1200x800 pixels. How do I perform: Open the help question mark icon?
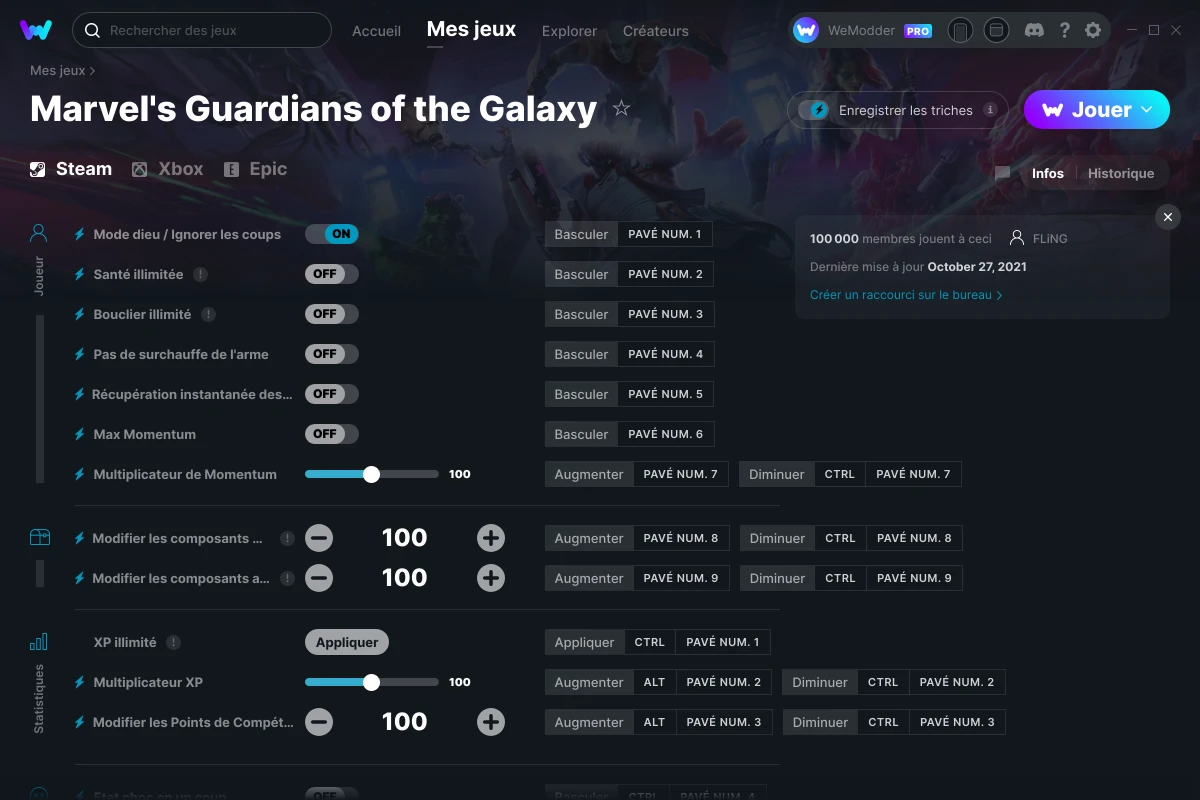click(1064, 30)
